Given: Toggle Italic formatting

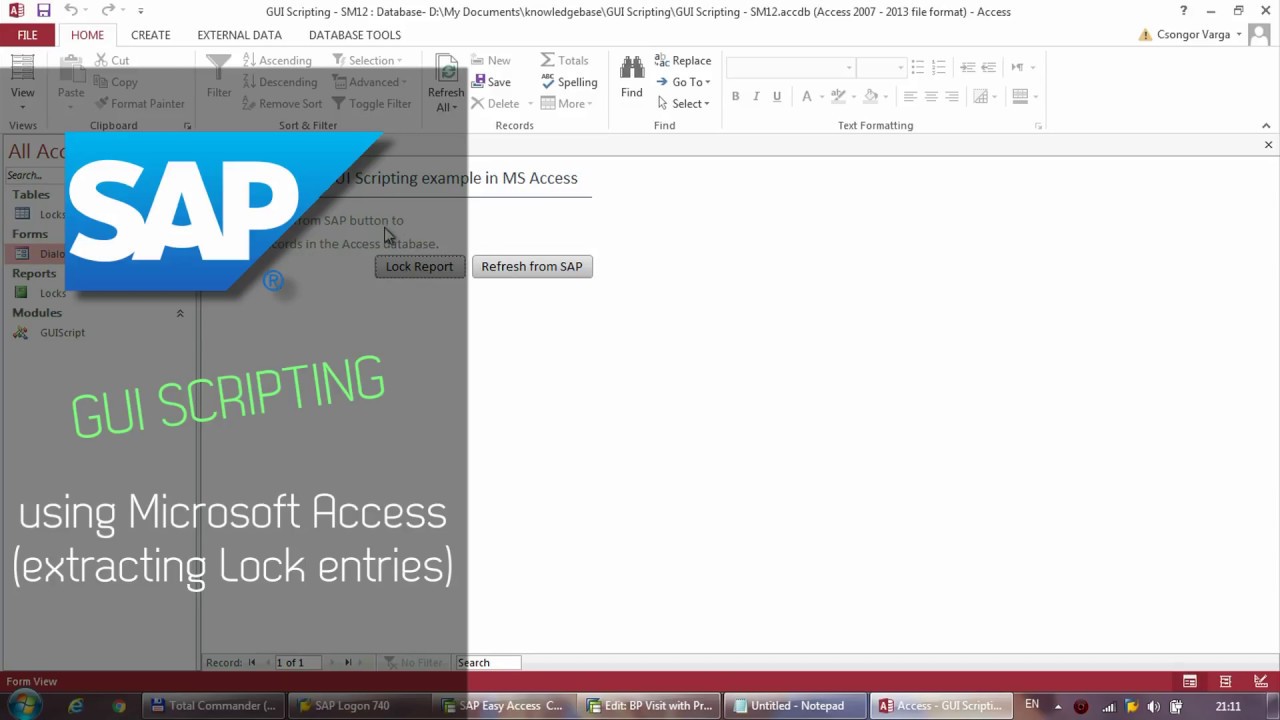Looking at the screenshot, I should pyautogui.click(x=756, y=96).
